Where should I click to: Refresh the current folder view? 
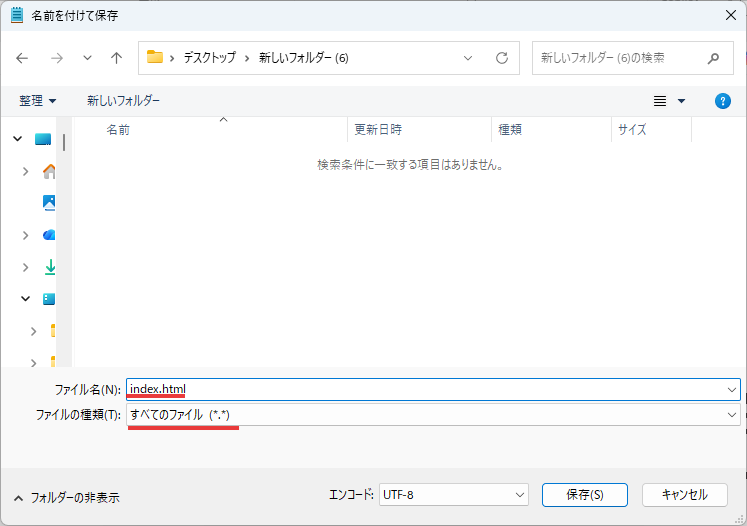[x=502, y=58]
